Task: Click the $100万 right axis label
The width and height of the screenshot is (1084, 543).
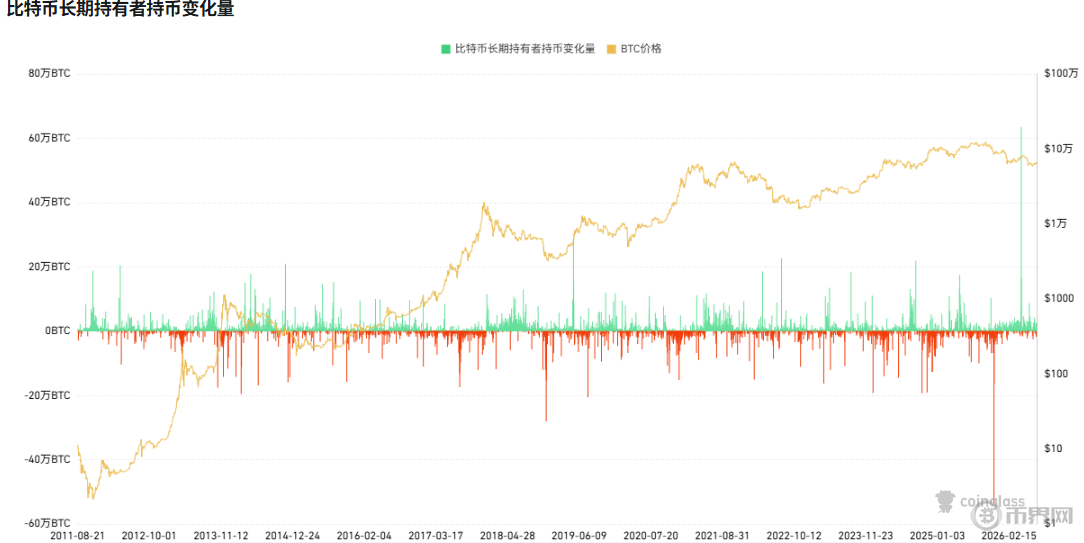Action: tap(1061, 73)
